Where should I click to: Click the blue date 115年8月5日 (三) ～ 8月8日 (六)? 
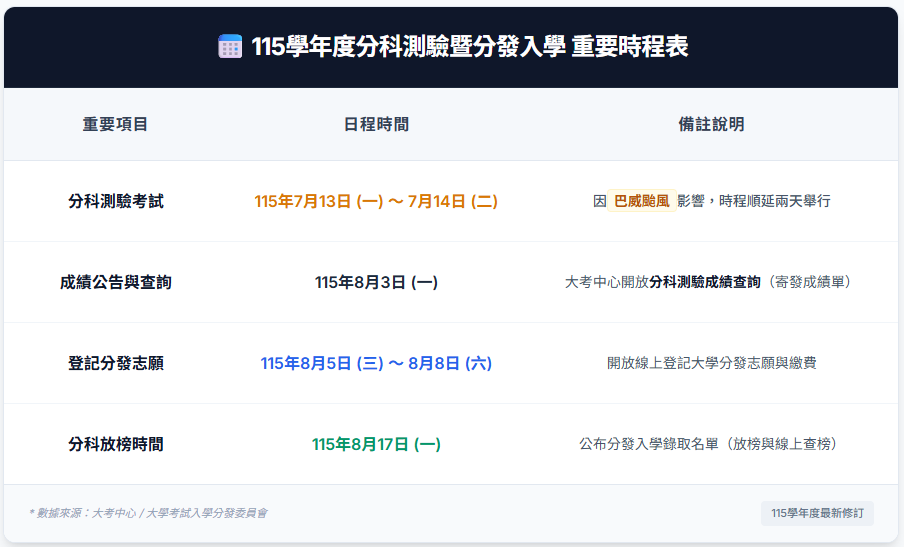point(376,363)
